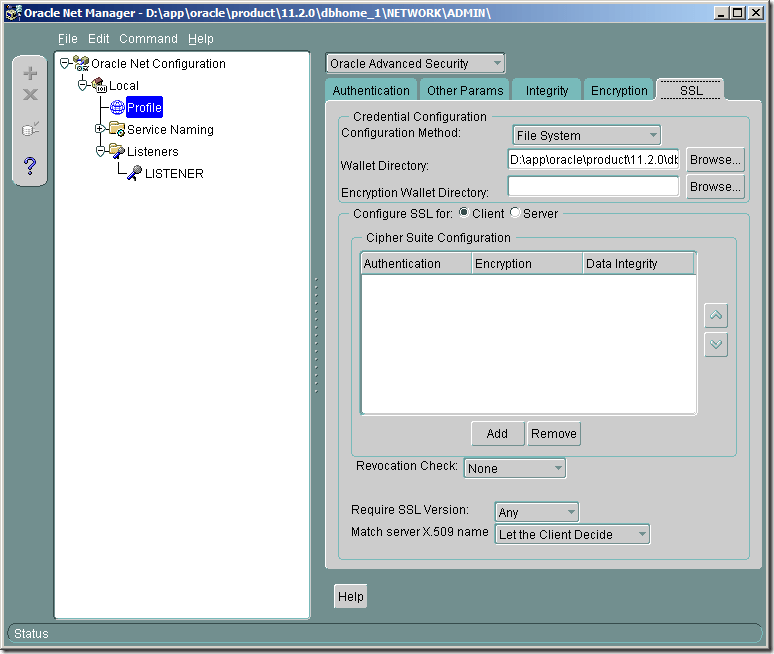Click Browse next to Wallet Directory
The height and width of the screenshot is (654, 774).
pyautogui.click(x=715, y=160)
